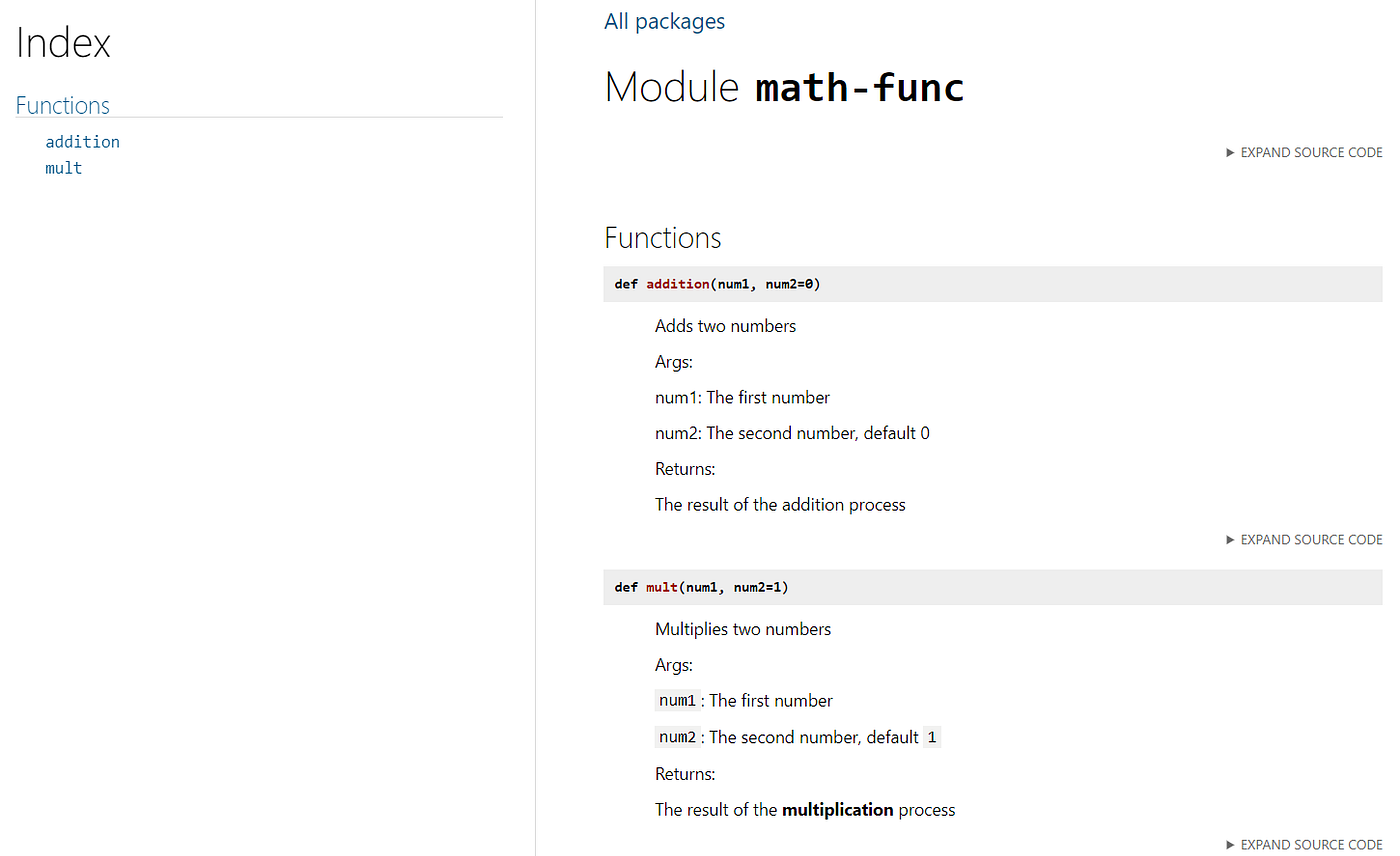This screenshot has width=1400, height=856.
Task: Click 'The result of the addition process'
Action: point(780,505)
